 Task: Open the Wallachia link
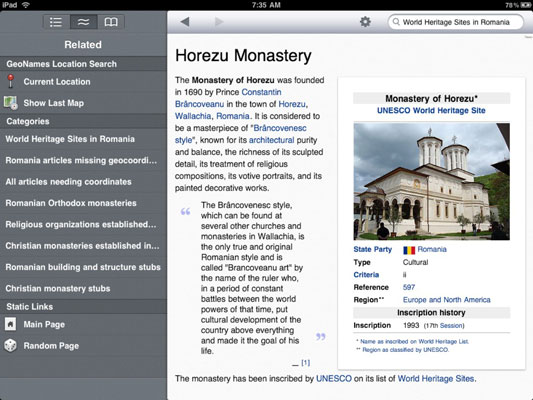(193, 116)
